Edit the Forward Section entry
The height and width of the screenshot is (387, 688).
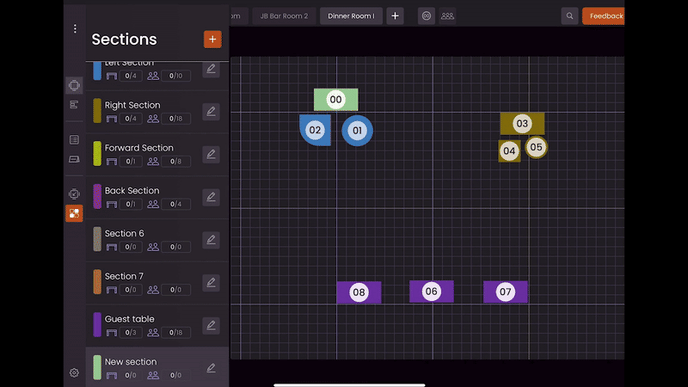tap(211, 154)
